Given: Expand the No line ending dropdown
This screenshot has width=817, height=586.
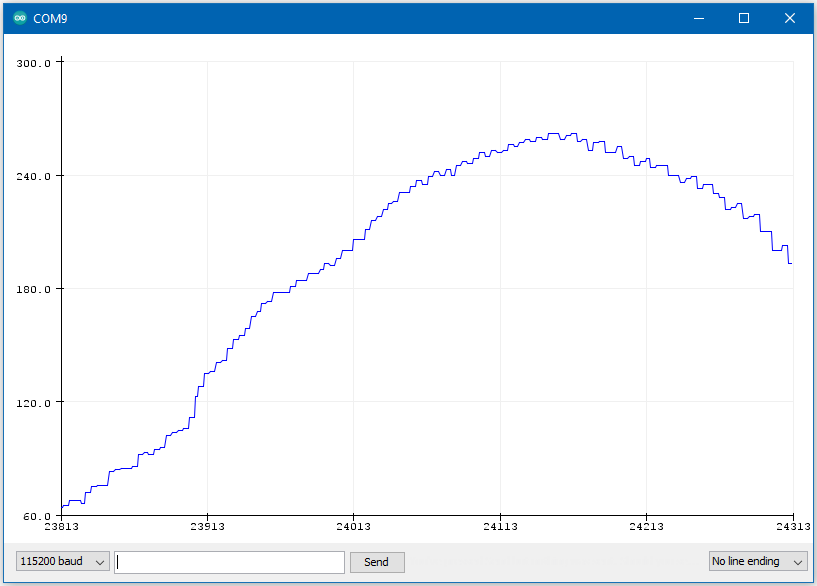Looking at the screenshot, I should tap(758, 561).
